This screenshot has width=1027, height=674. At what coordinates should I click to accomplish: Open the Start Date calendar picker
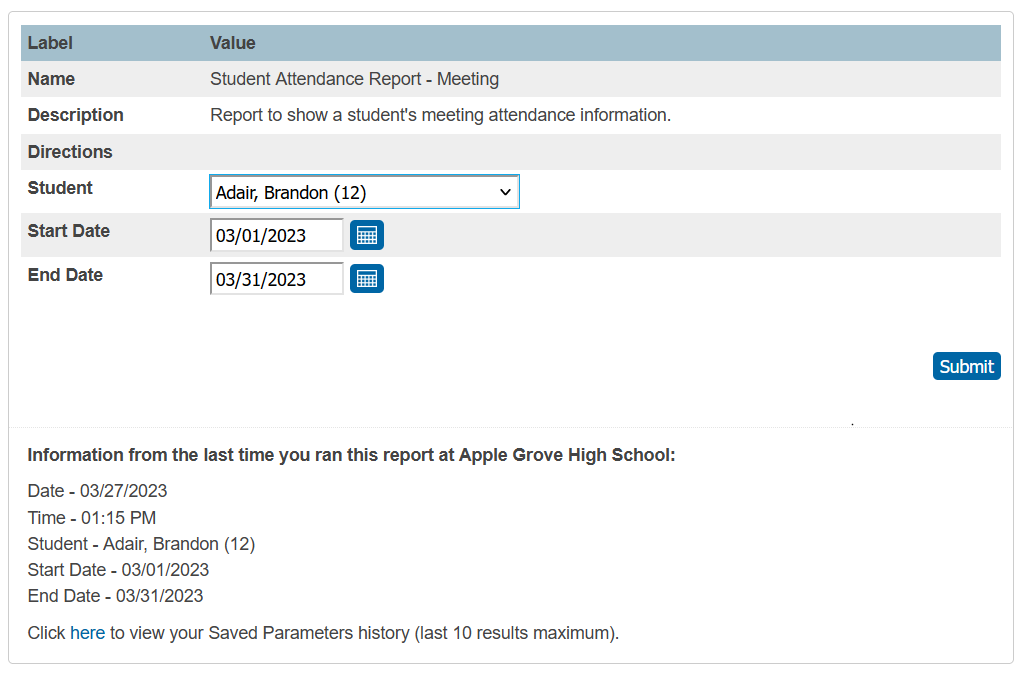pos(367,236)
